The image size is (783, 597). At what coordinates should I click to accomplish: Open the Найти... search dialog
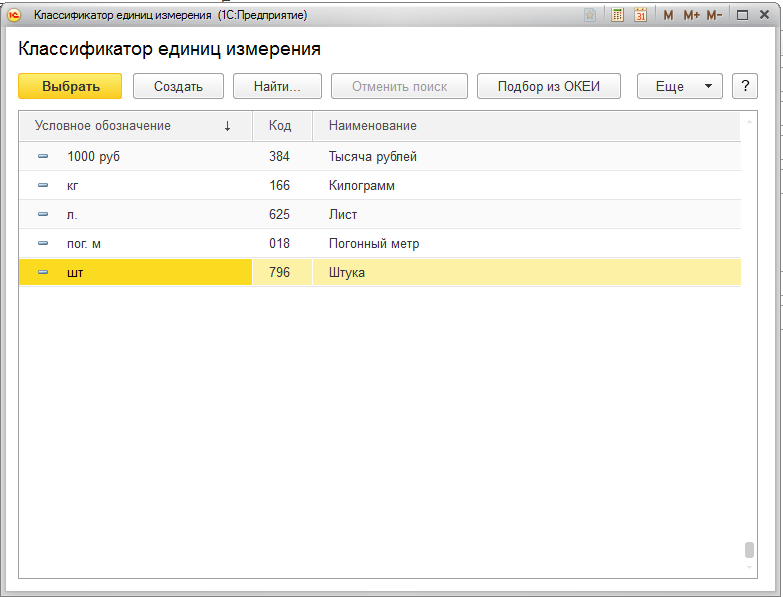[277, 86]
